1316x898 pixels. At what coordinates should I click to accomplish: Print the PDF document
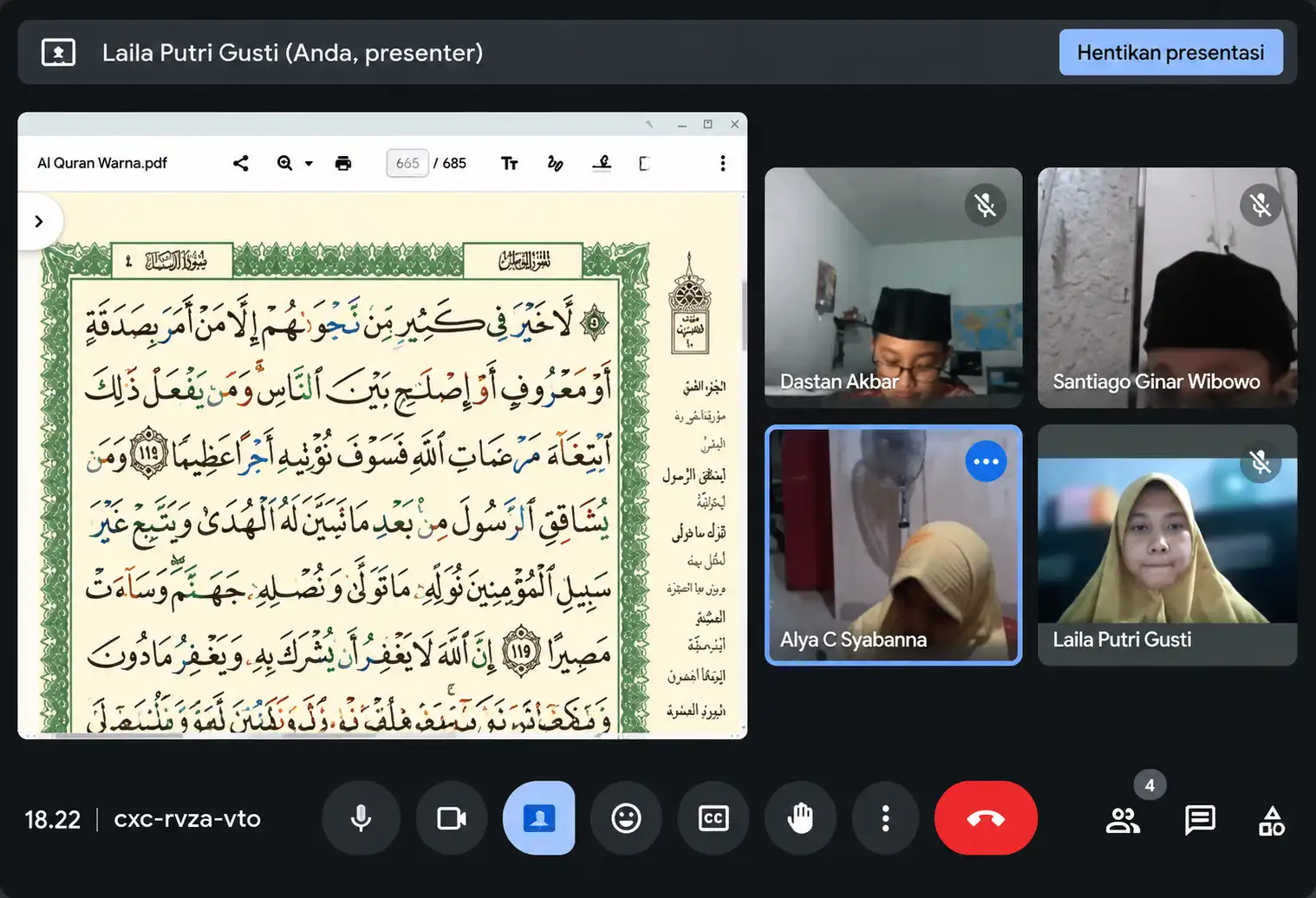coord(343,163)
